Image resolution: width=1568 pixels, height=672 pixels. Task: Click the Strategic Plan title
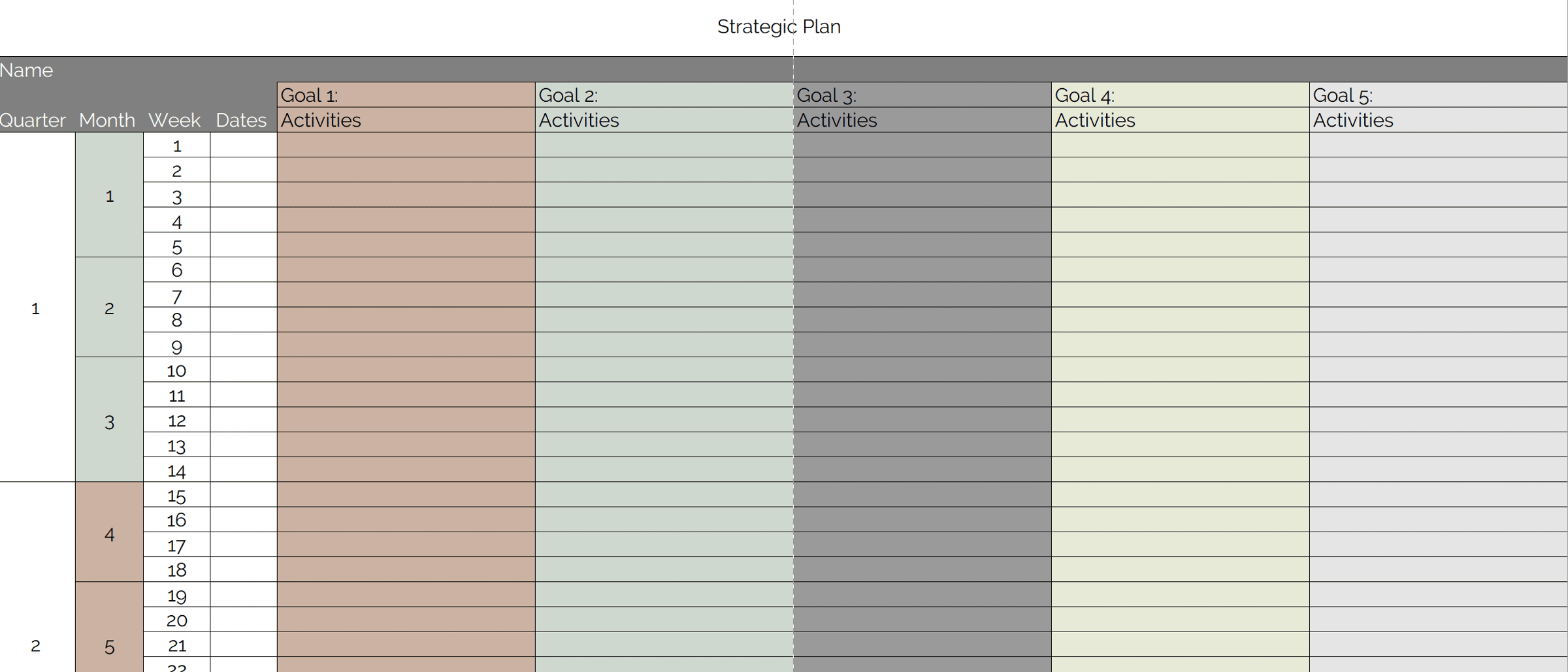(x=778, y=27)
